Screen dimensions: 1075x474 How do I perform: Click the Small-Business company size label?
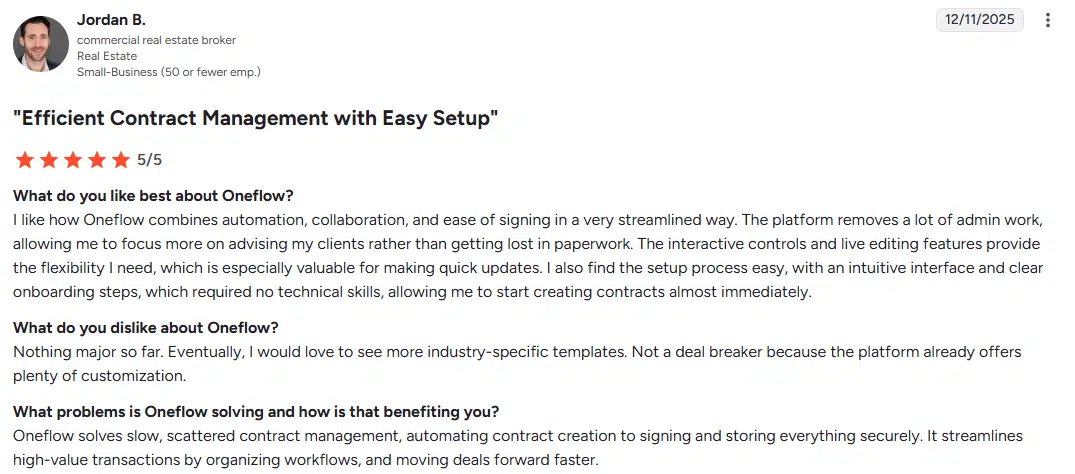(168, 72)
